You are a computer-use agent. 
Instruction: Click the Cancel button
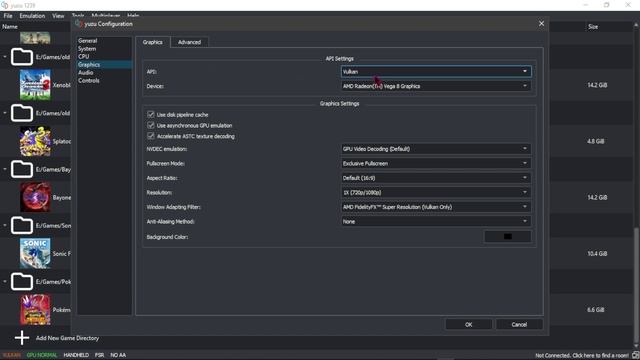point(519,324)
